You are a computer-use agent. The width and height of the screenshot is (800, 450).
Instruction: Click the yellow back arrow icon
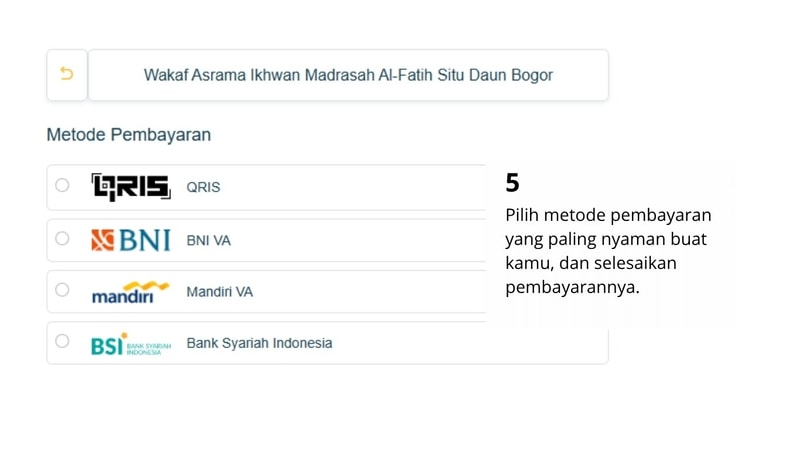67,74
